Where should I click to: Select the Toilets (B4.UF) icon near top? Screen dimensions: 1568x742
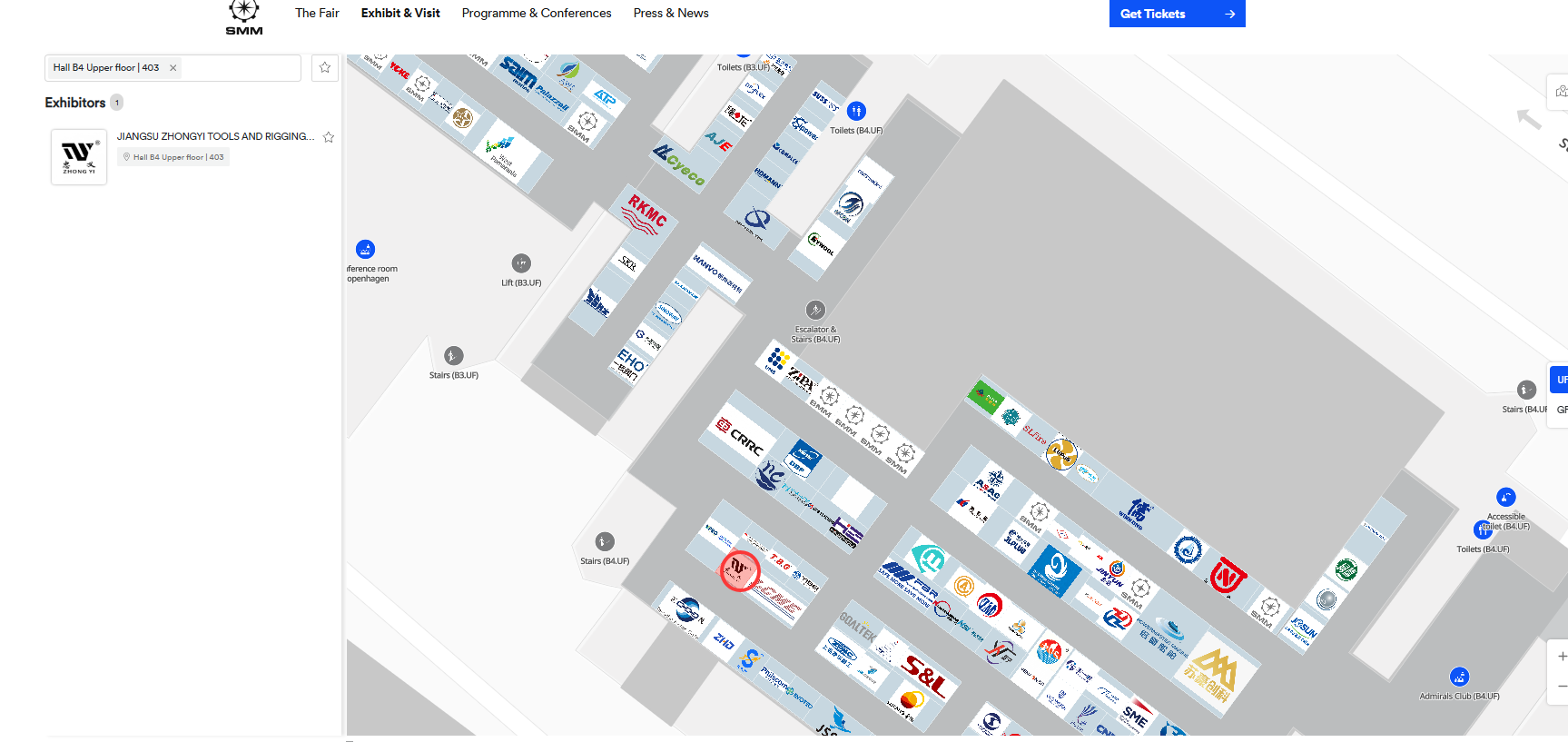click(856, 111)
